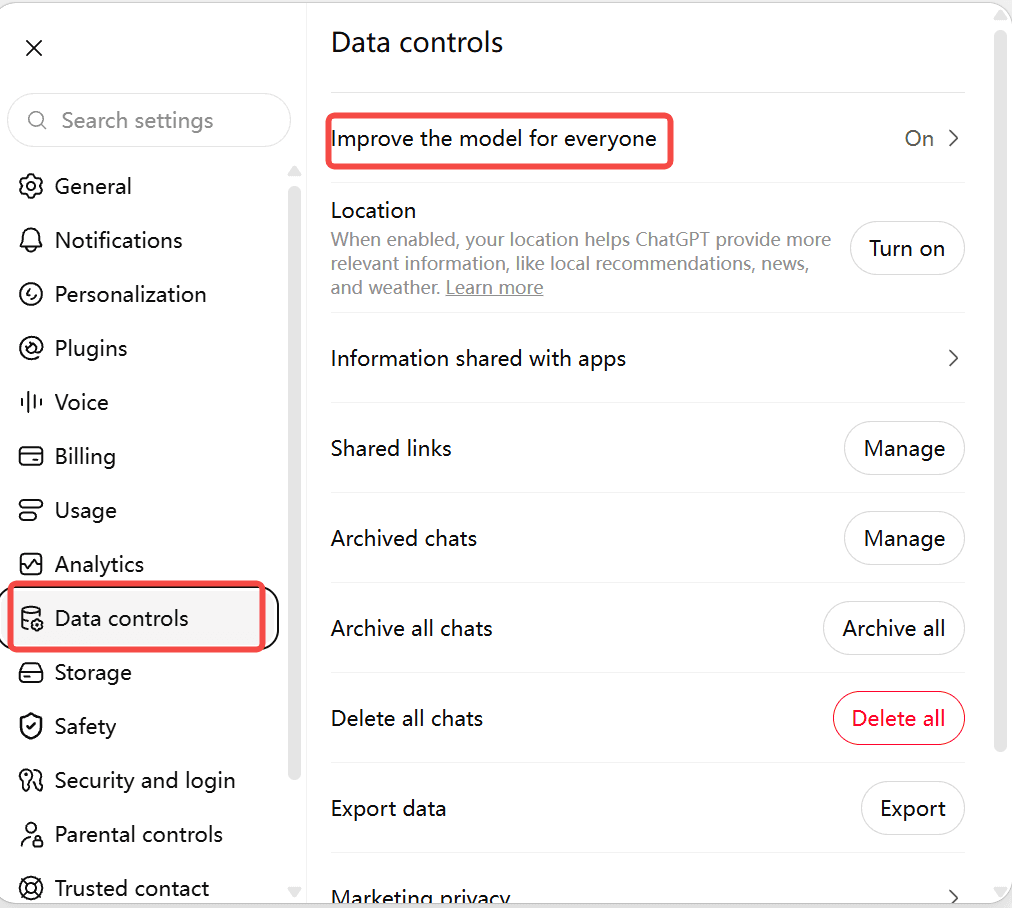
Task: Click the General gear icon
Action: pyautogui.click(x=31, y=186)
